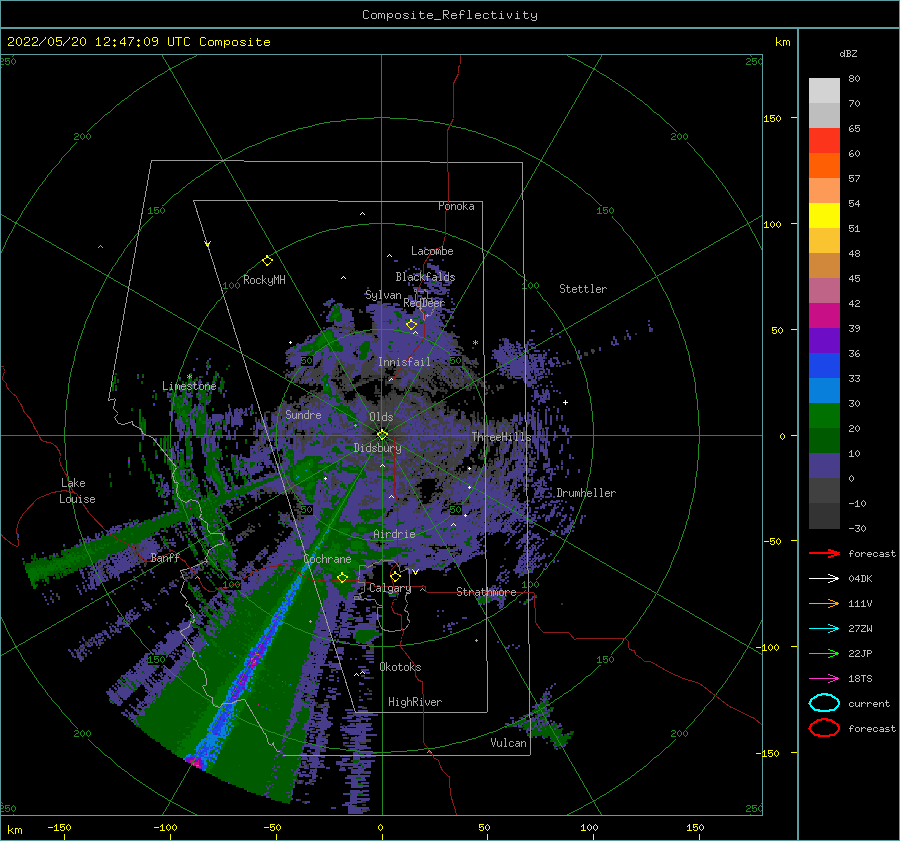This screenshot has width=900, height=841.
Task: Click the orange 111V legend arrow
Action: [x=824, y=603]
